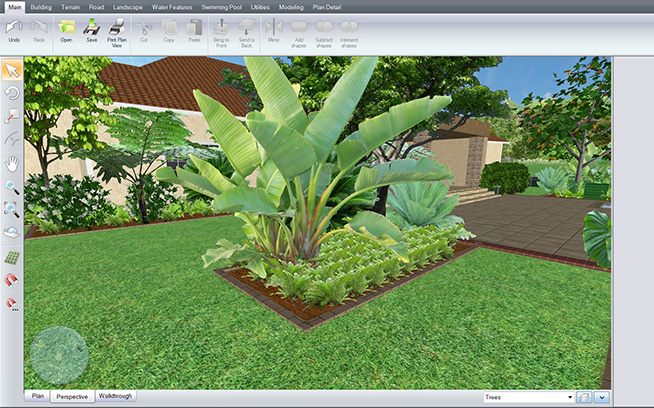Screen dimensions: 654x408
Task: Click the circular navigation compass control
Action: click(59, 355)
